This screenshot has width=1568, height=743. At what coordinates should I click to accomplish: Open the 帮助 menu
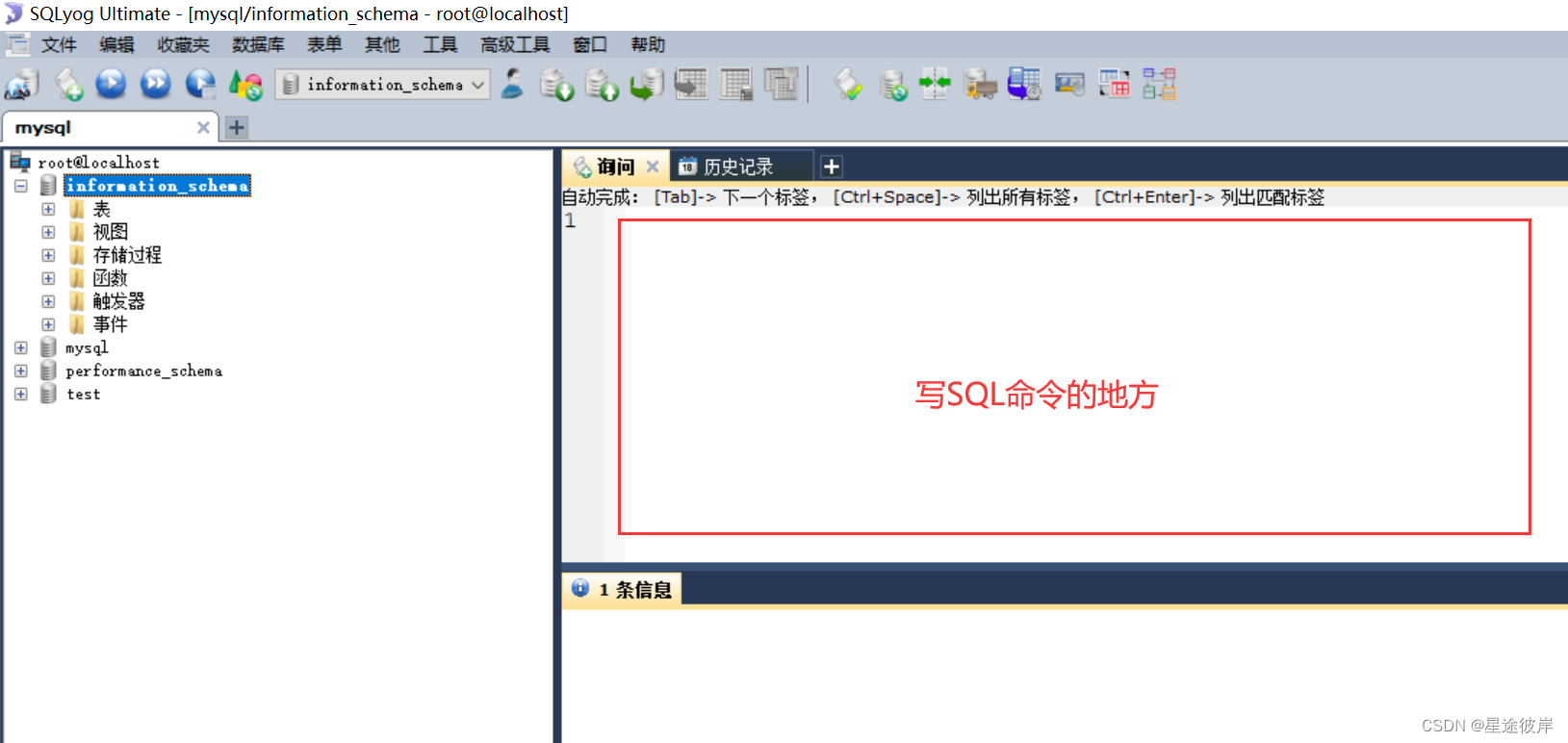[x=648, y=44]
